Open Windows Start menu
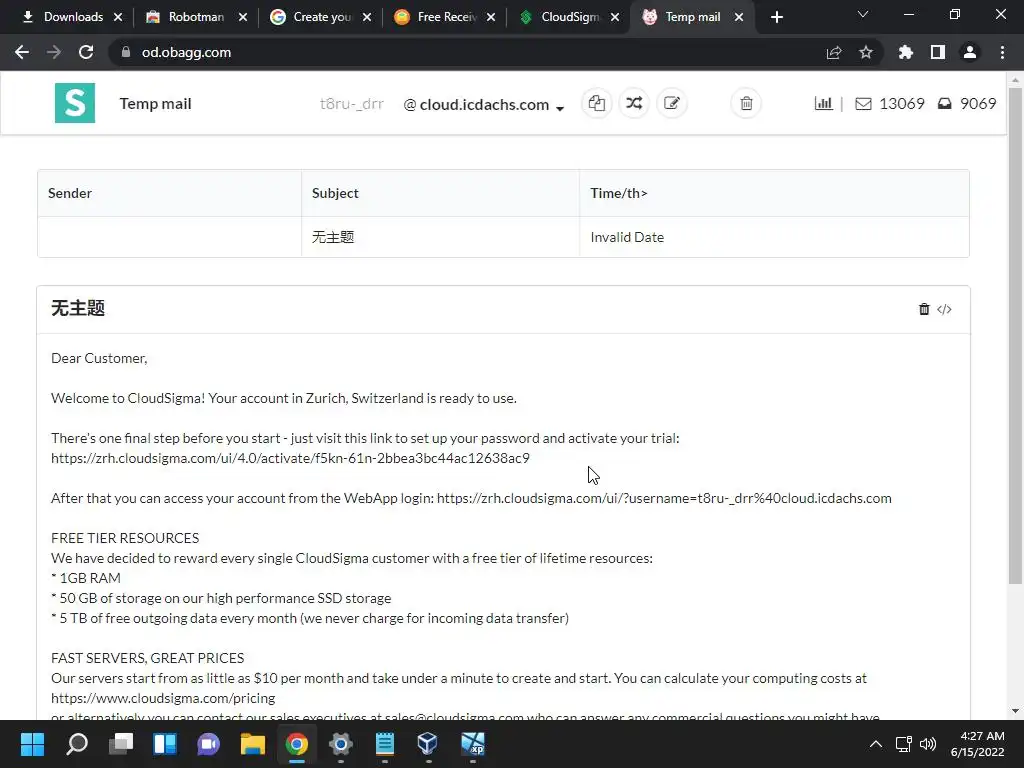 [32, 744]
